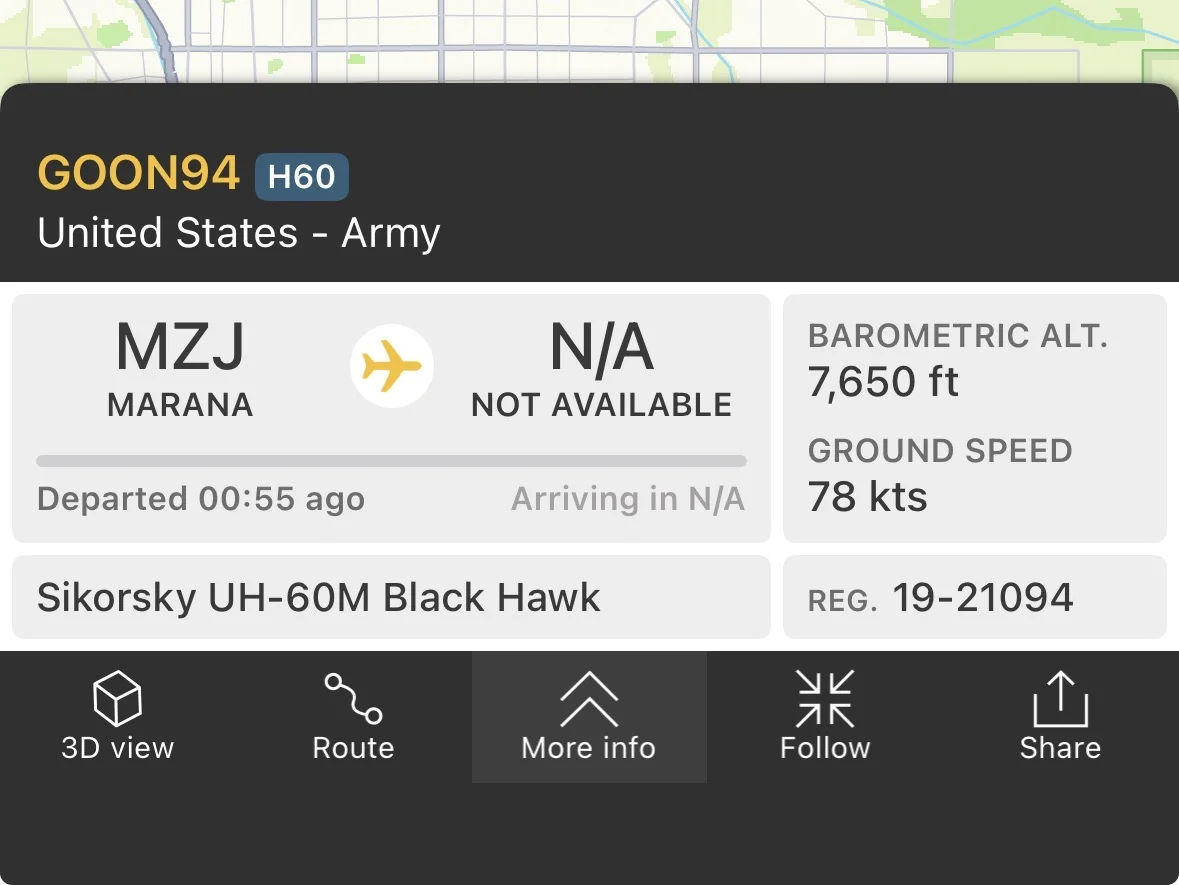The width and height of the screenshot is (1179, 885).
Task: Tap the 3D view label
Action: (x=117, y=748)
